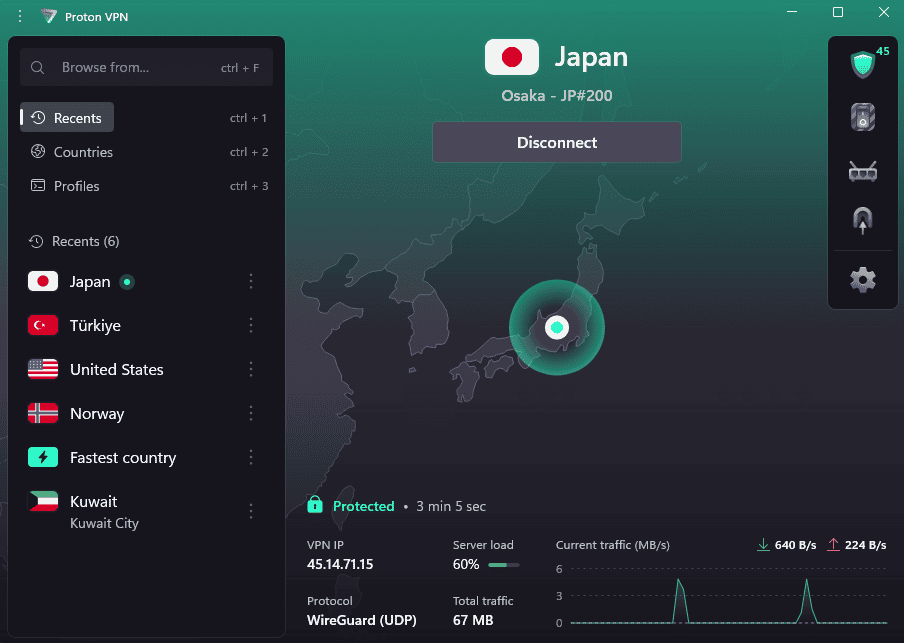Screen dimensions: 904x643
Task: Connect to Norway from recents
Action: pos(97,414)
